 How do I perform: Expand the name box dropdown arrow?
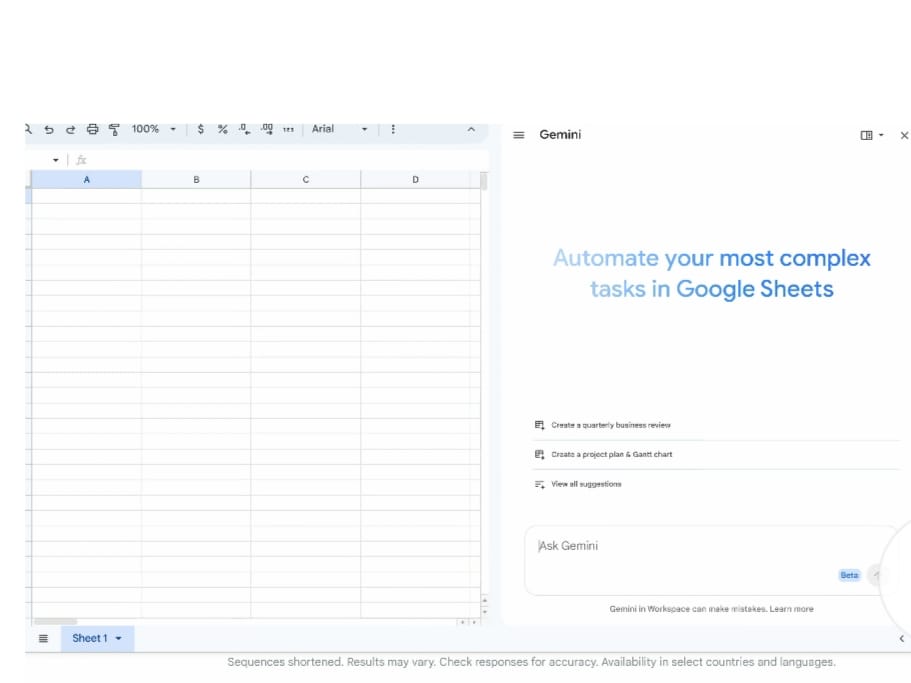(x=56, y=160)
